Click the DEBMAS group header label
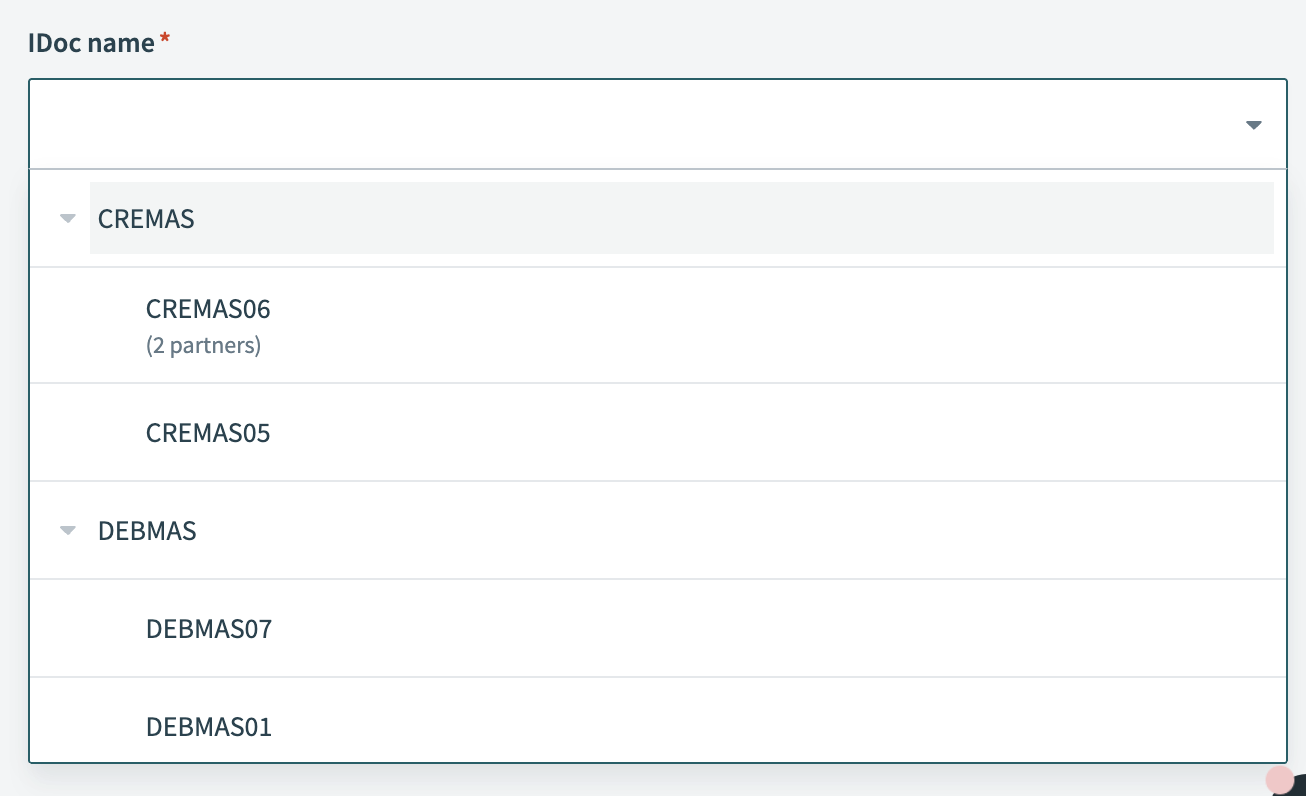This screenshot has width=1306, height=796. click(147, 531)
